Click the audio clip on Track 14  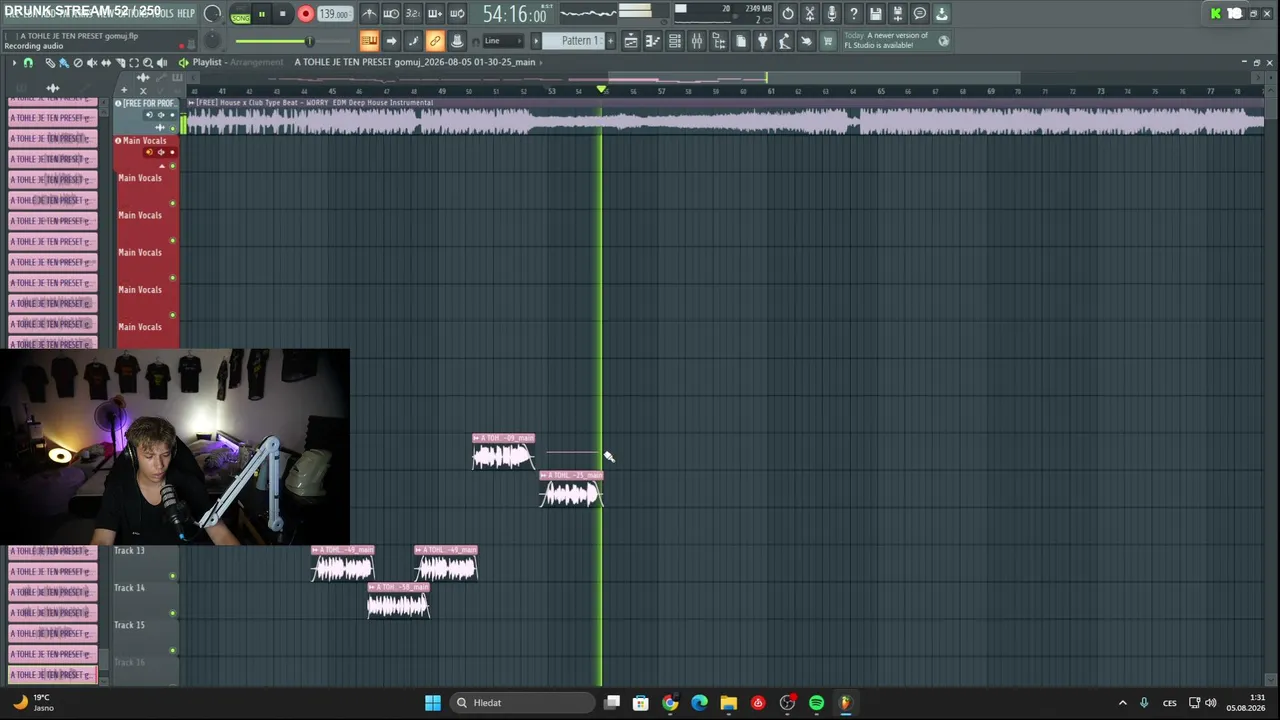[x=398, y=601]
